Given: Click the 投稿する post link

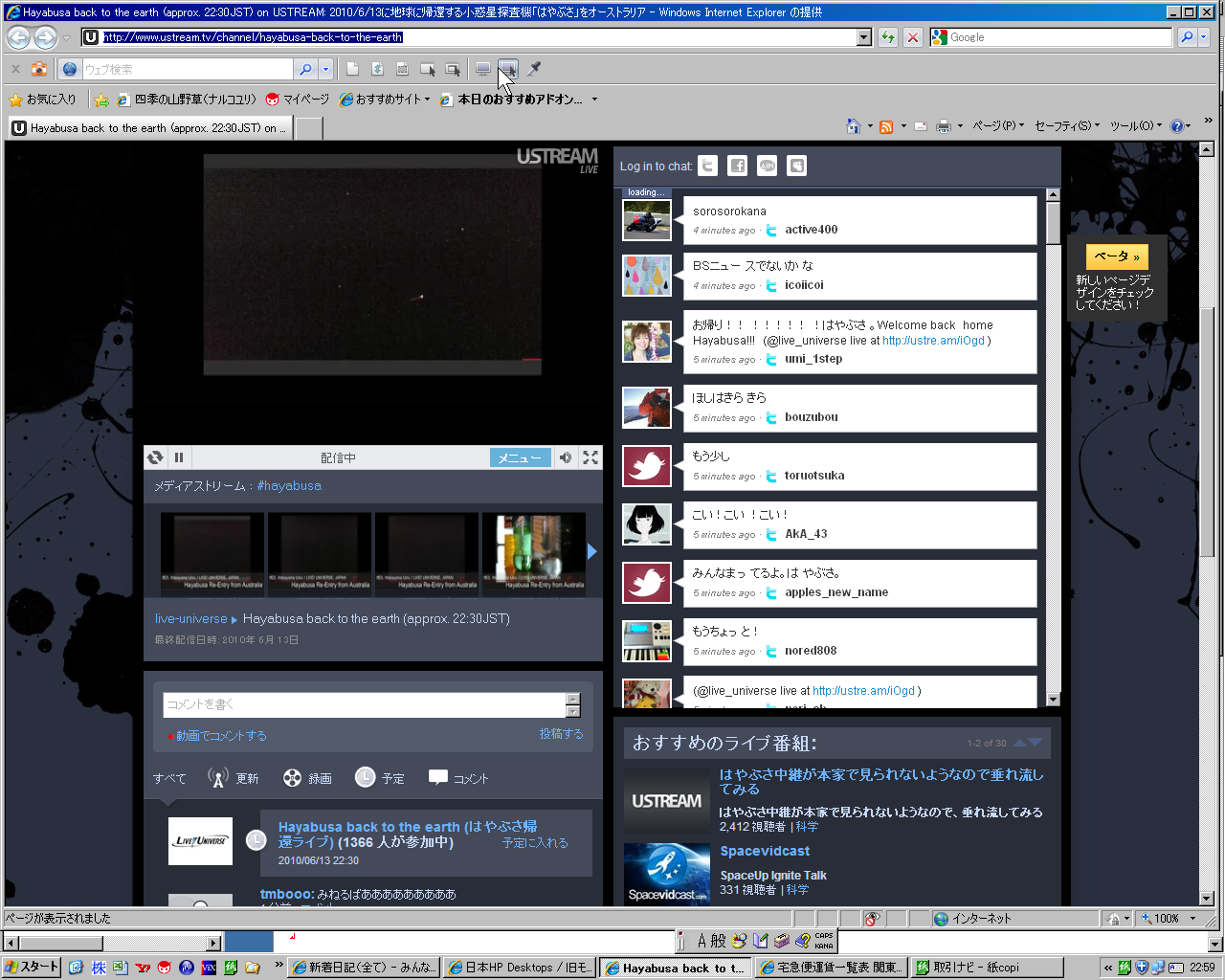Looking at the screenshot, I should (561, 733).
